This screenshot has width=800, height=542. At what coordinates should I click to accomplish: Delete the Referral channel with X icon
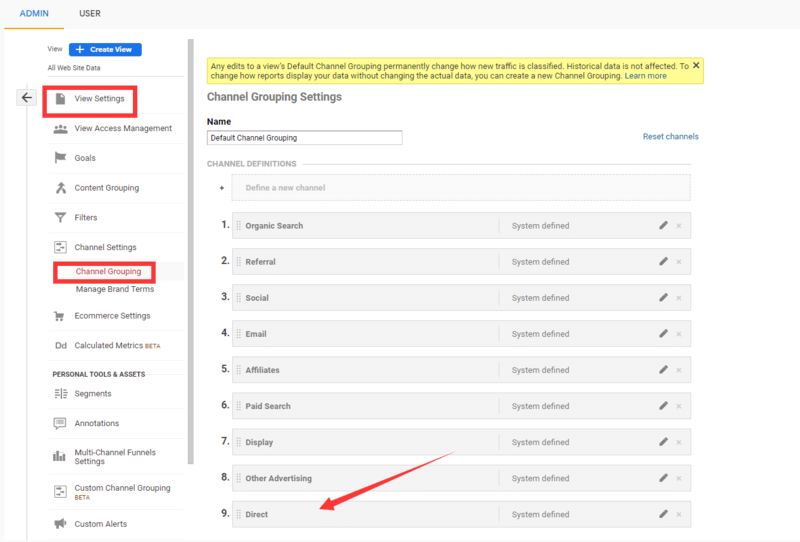point(679,262)
